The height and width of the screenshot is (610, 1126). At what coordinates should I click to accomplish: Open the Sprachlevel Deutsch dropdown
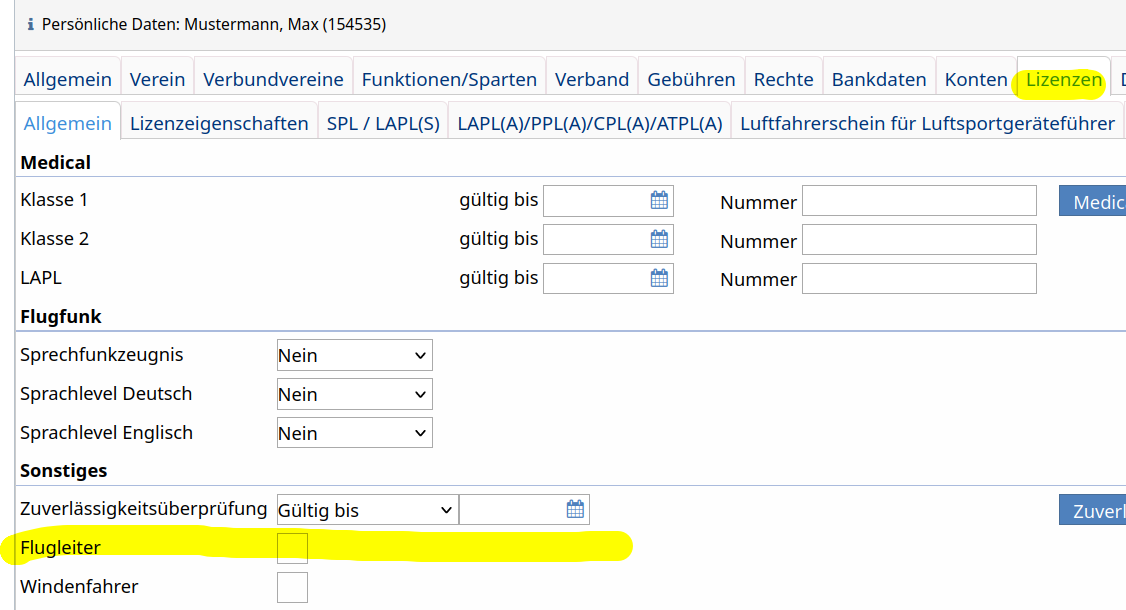(354, 394)
